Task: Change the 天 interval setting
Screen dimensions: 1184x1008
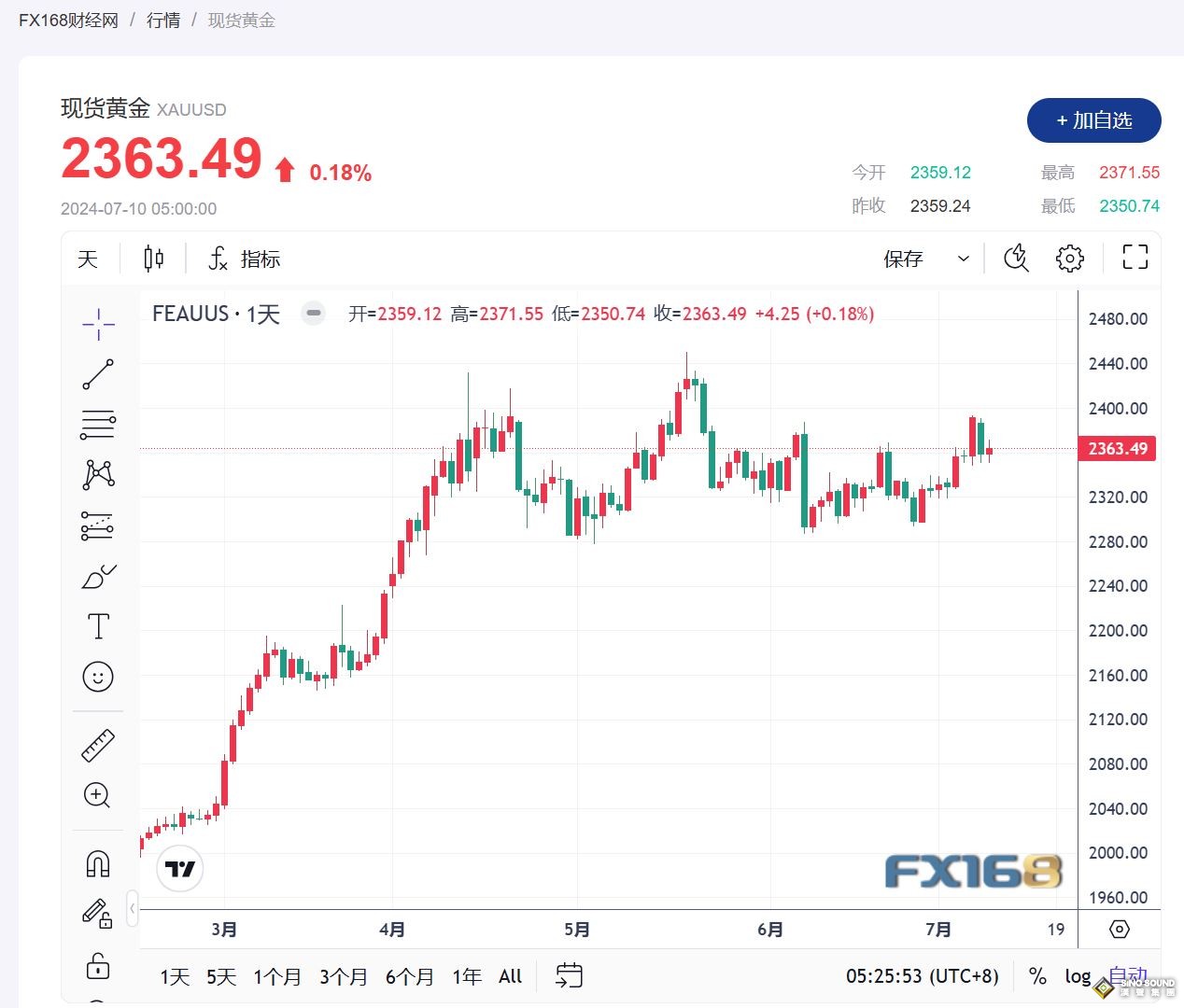Action: point(88,259)
